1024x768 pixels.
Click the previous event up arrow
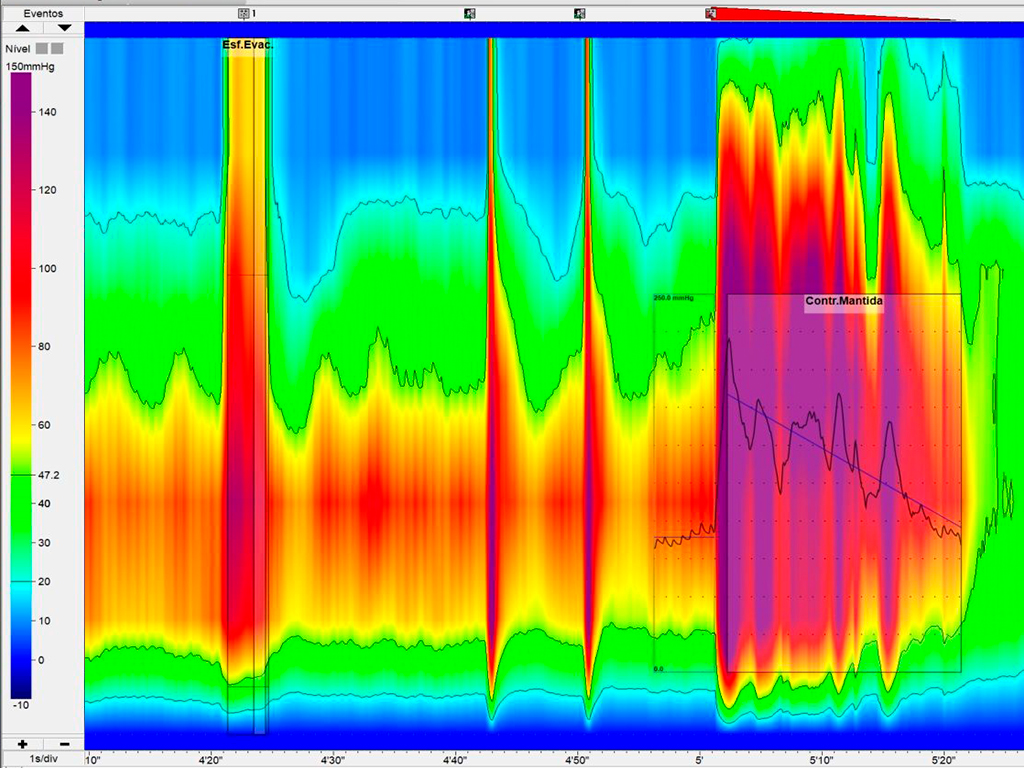tap(21, 29)
